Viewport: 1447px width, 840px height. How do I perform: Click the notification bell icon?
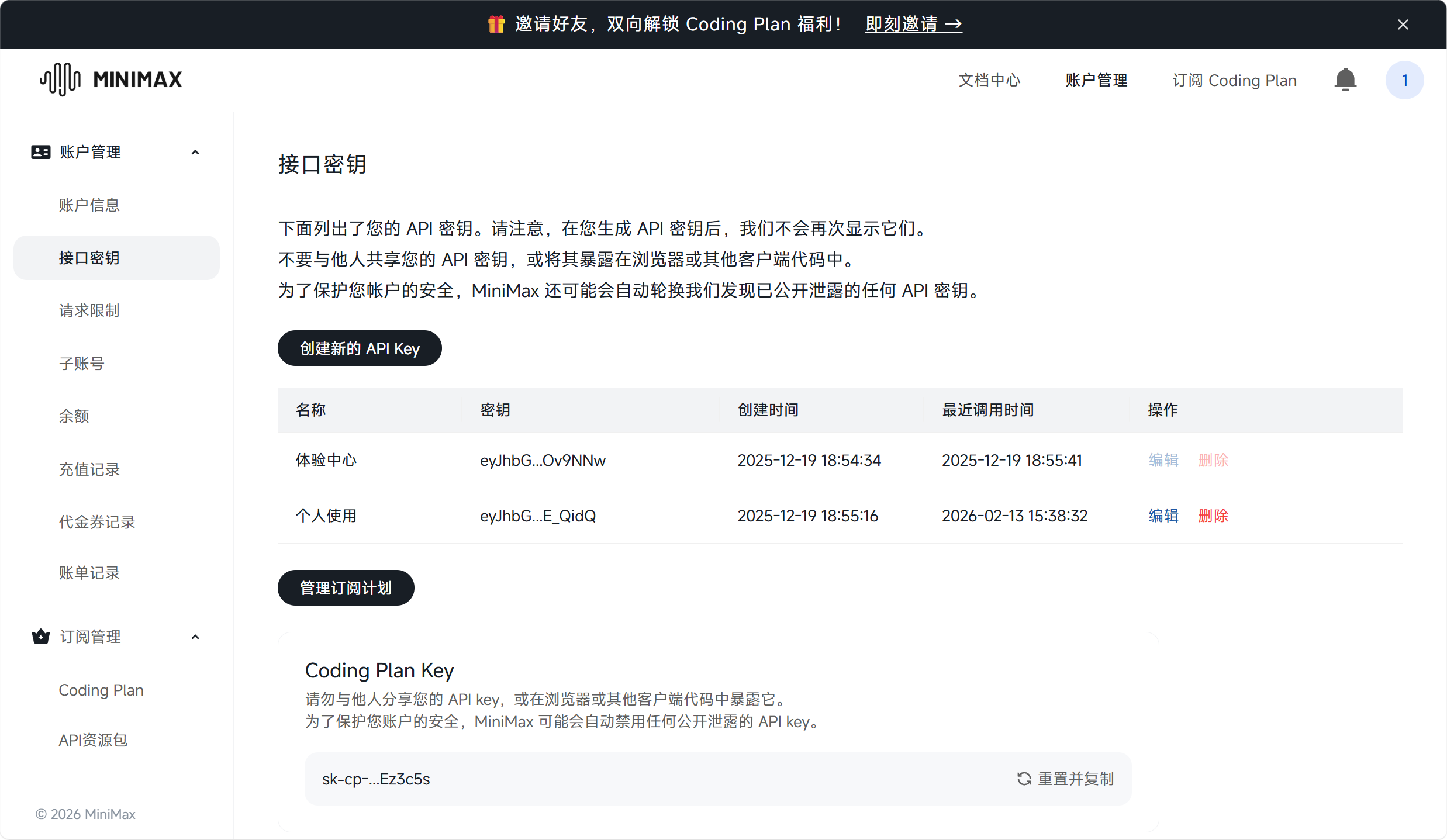(x=1345, y=80)
